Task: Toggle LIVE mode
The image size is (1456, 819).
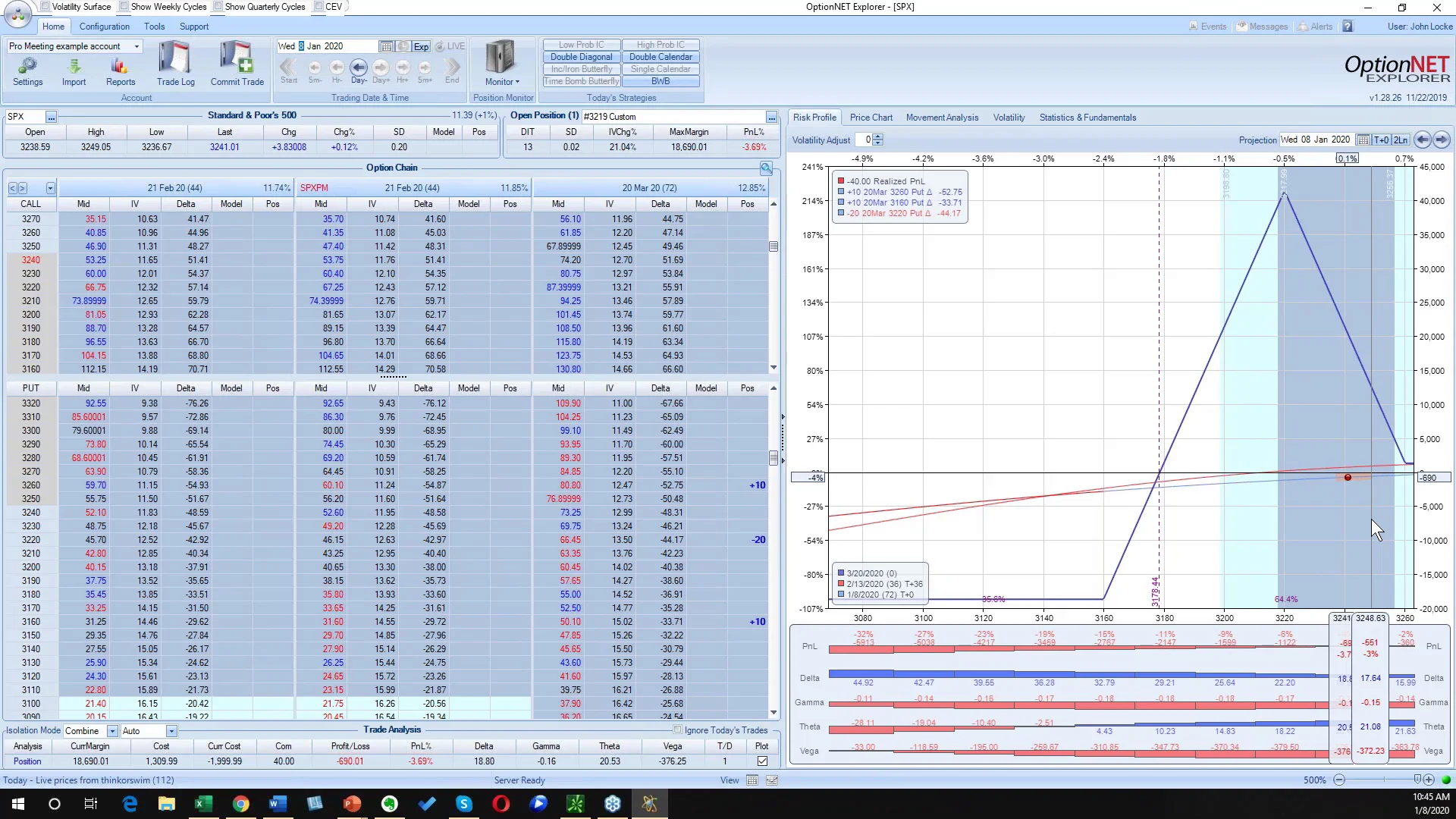Action: coord(450,46)
